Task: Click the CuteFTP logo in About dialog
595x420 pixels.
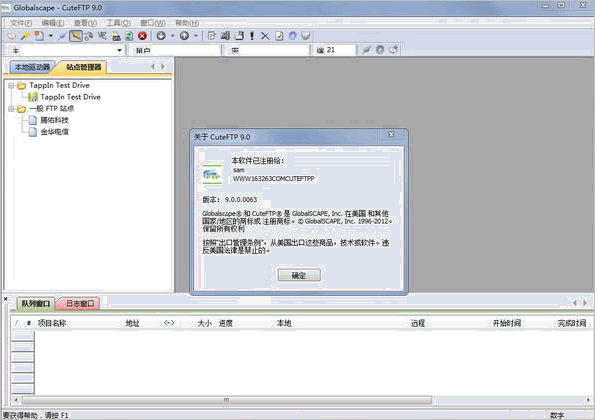Action: (x=212, y=174)
